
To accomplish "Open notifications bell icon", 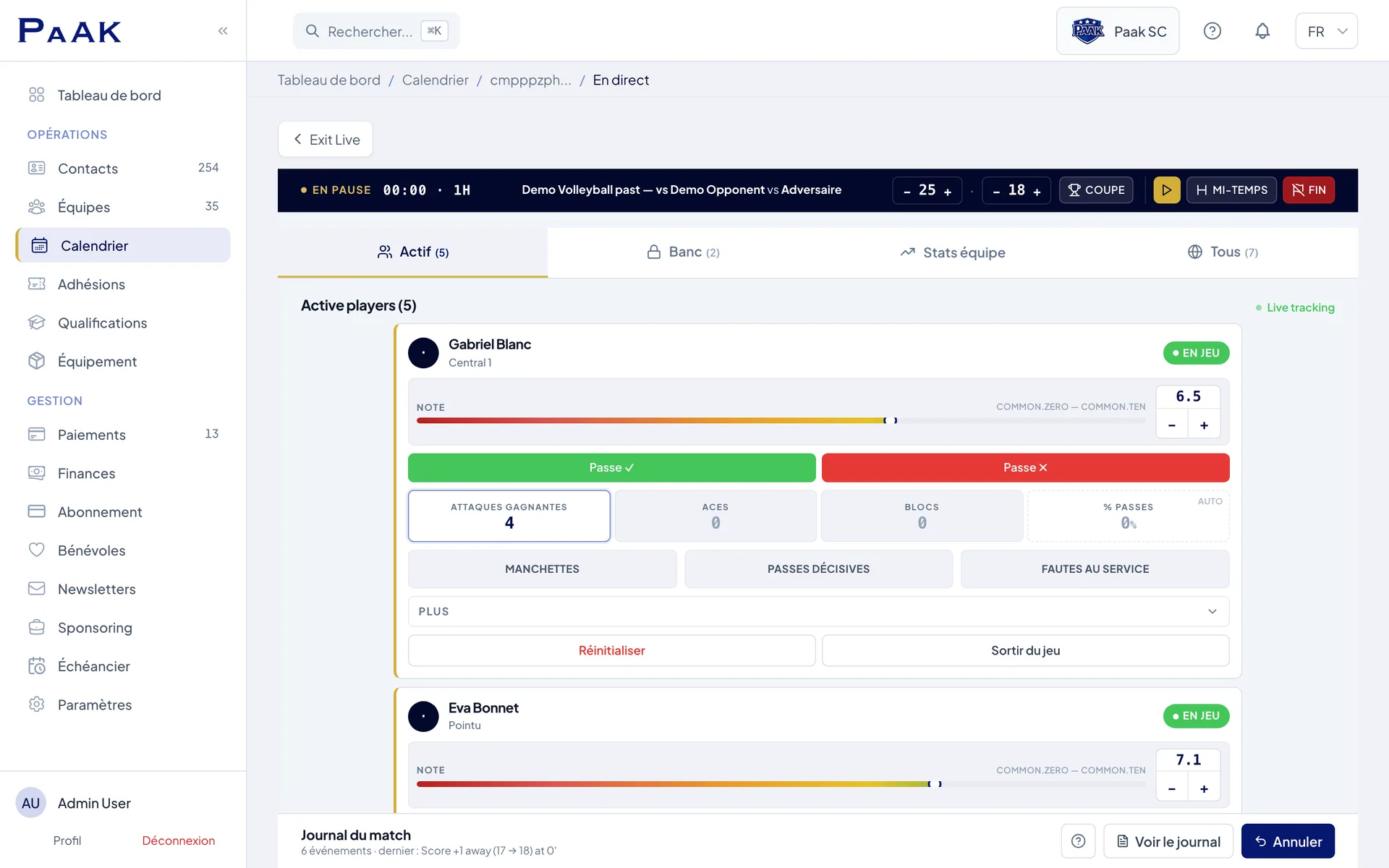I will [1262, 31].
